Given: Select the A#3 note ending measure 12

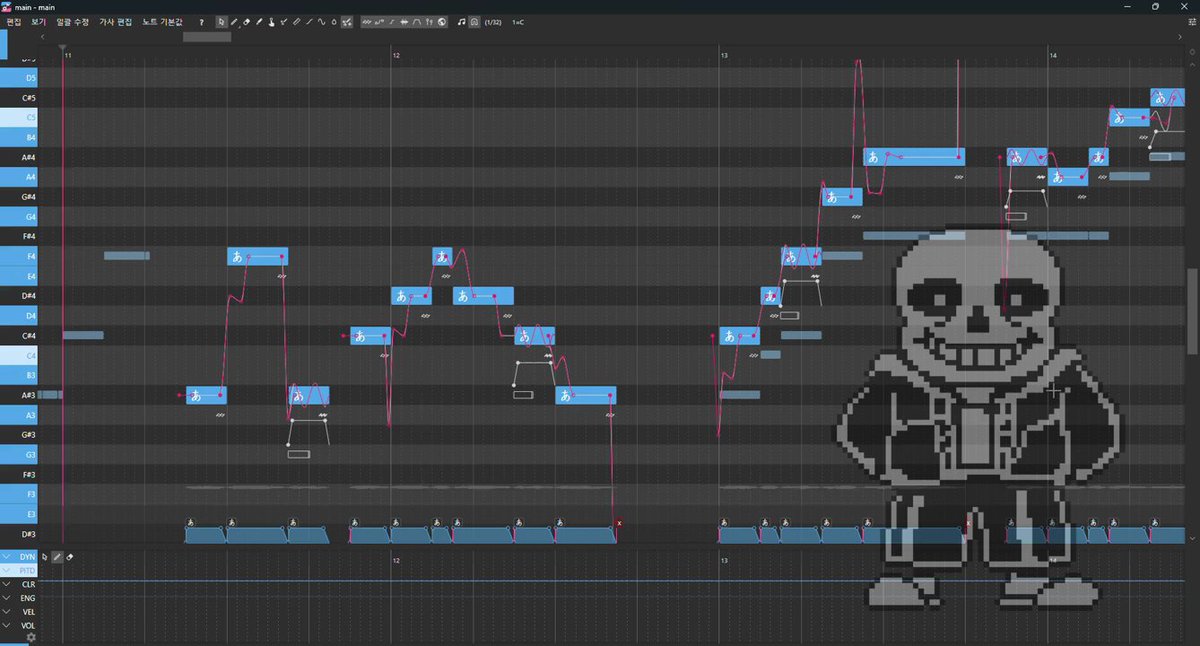Looking at the screenshot, I should point(586,395).
